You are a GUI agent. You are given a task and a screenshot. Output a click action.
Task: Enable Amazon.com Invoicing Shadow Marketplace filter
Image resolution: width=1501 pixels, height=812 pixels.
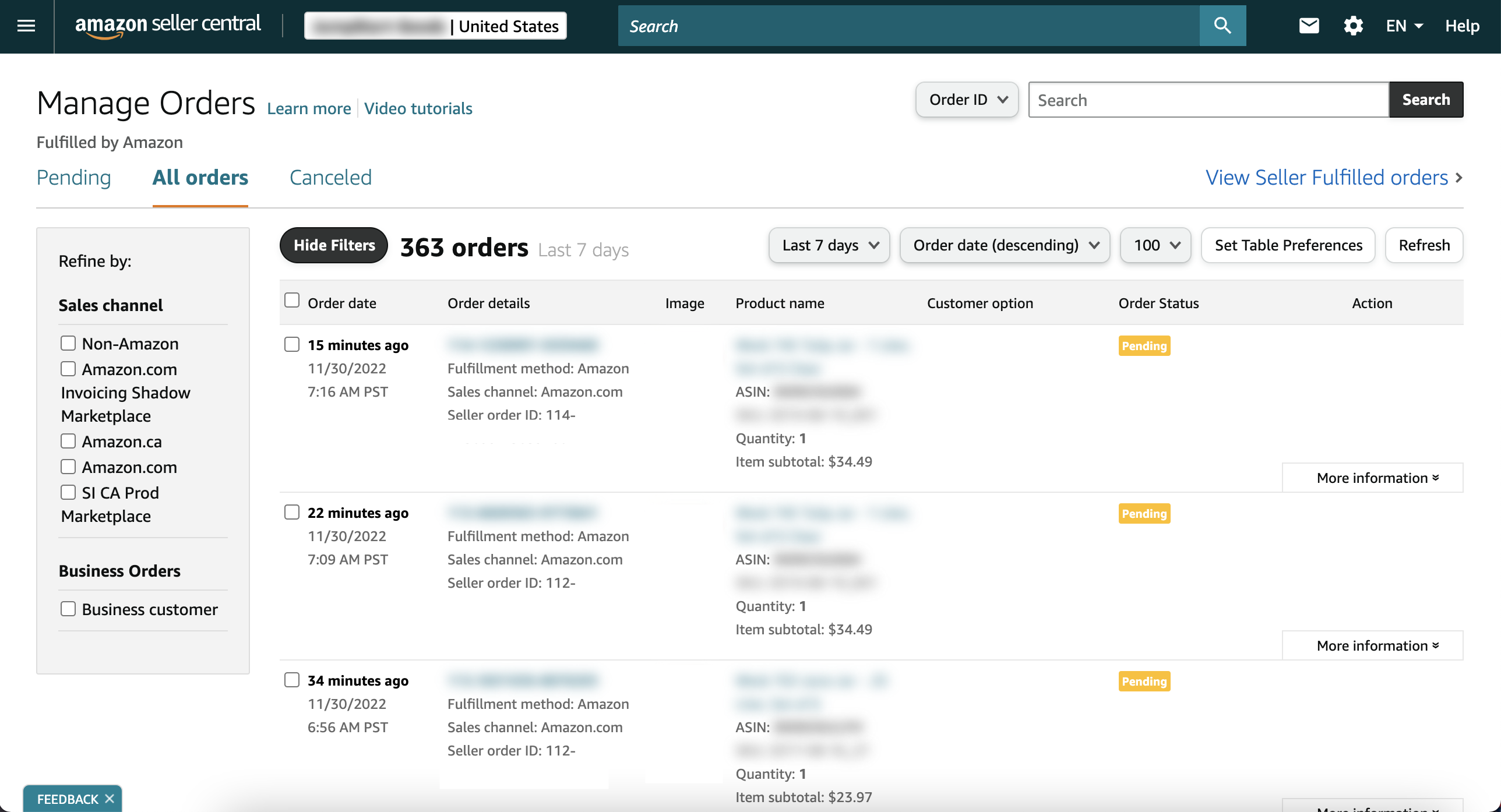[68, 369]
